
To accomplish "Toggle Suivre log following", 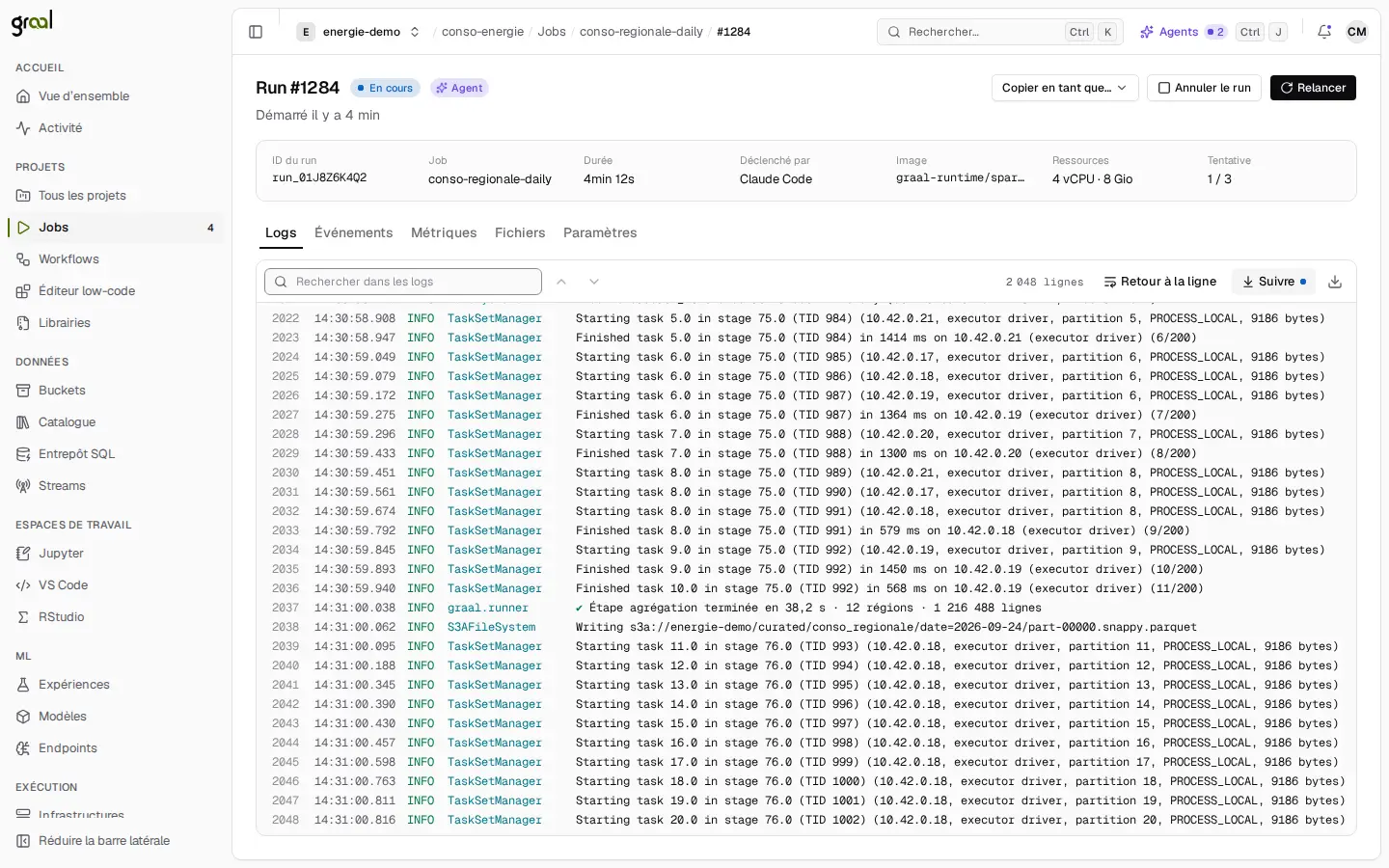I will pyautogui.click(x=1273, y=282).
